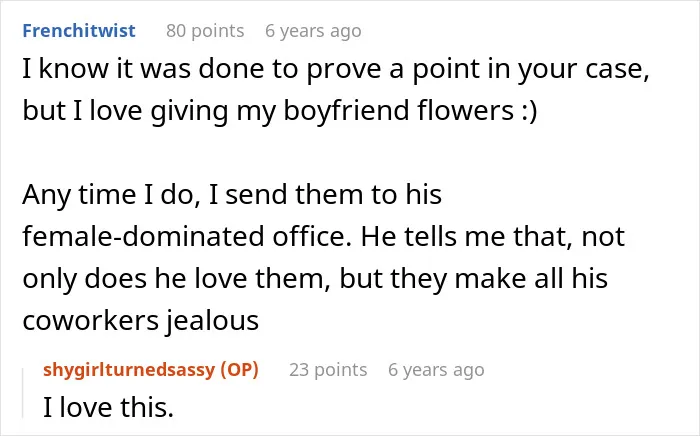The image size is (700, 436).
Task: Click the word boyfriend in the comment
Action: pos(346,110)
